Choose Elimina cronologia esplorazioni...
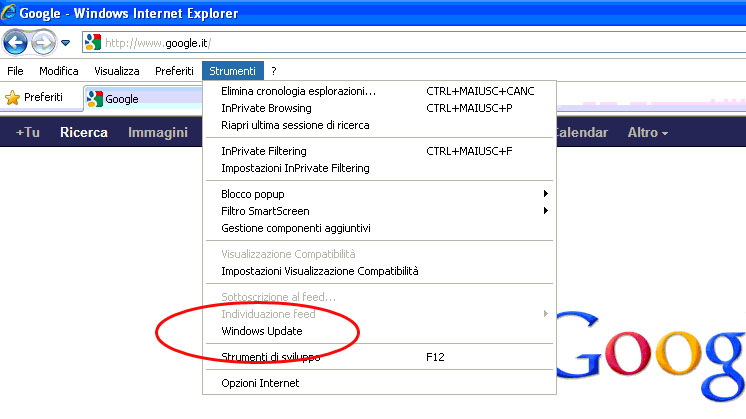This screenshot has height=419, width=746. (379, 91)
